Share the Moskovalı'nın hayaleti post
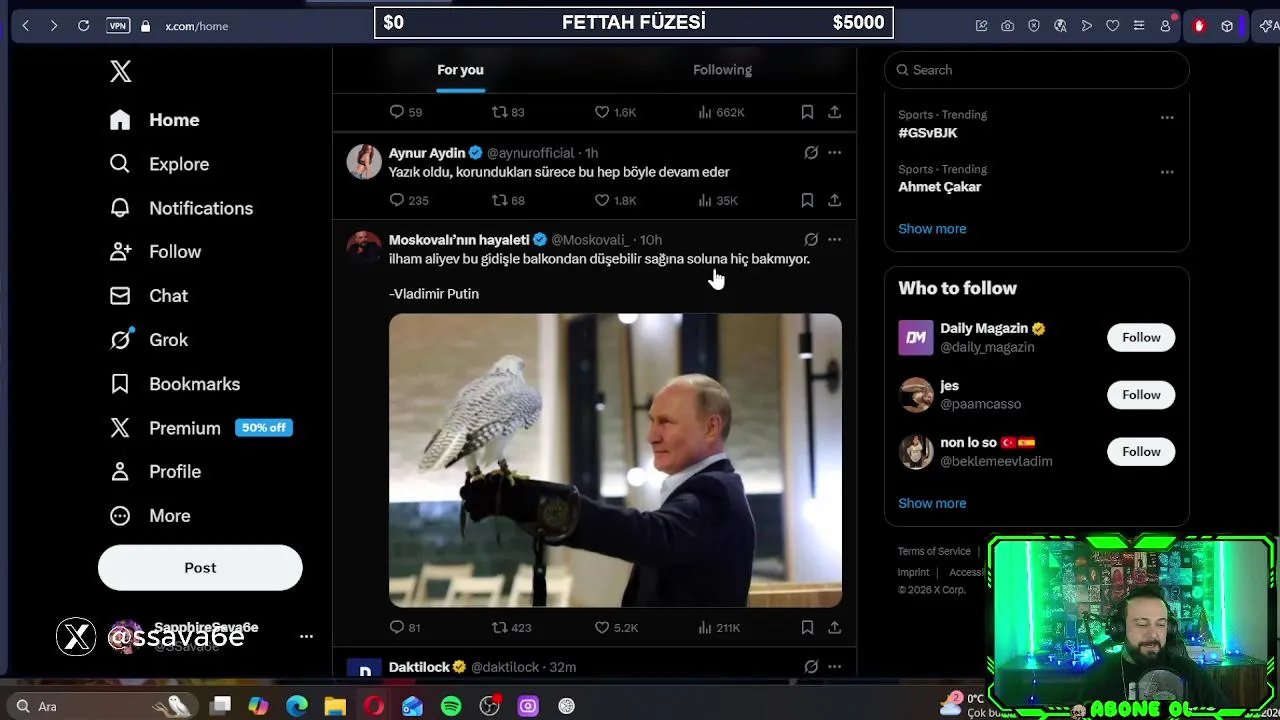This screenshot has width=1280, height=720. 834,627
